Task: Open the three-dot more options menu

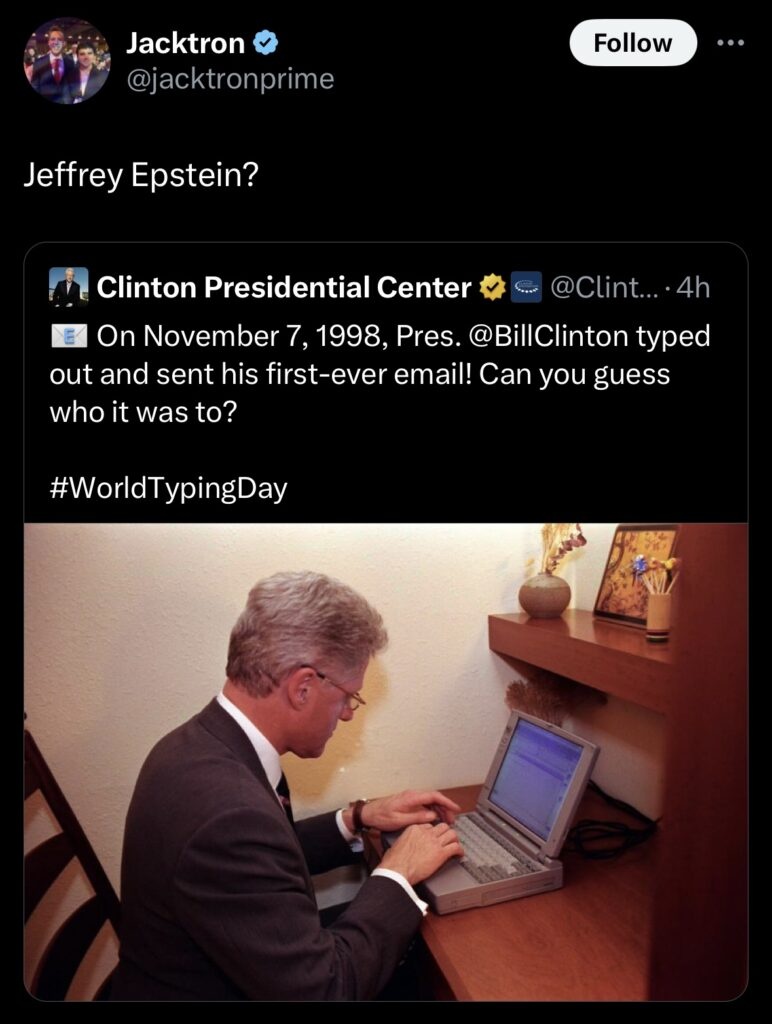Action: click(x=735, y=43)
